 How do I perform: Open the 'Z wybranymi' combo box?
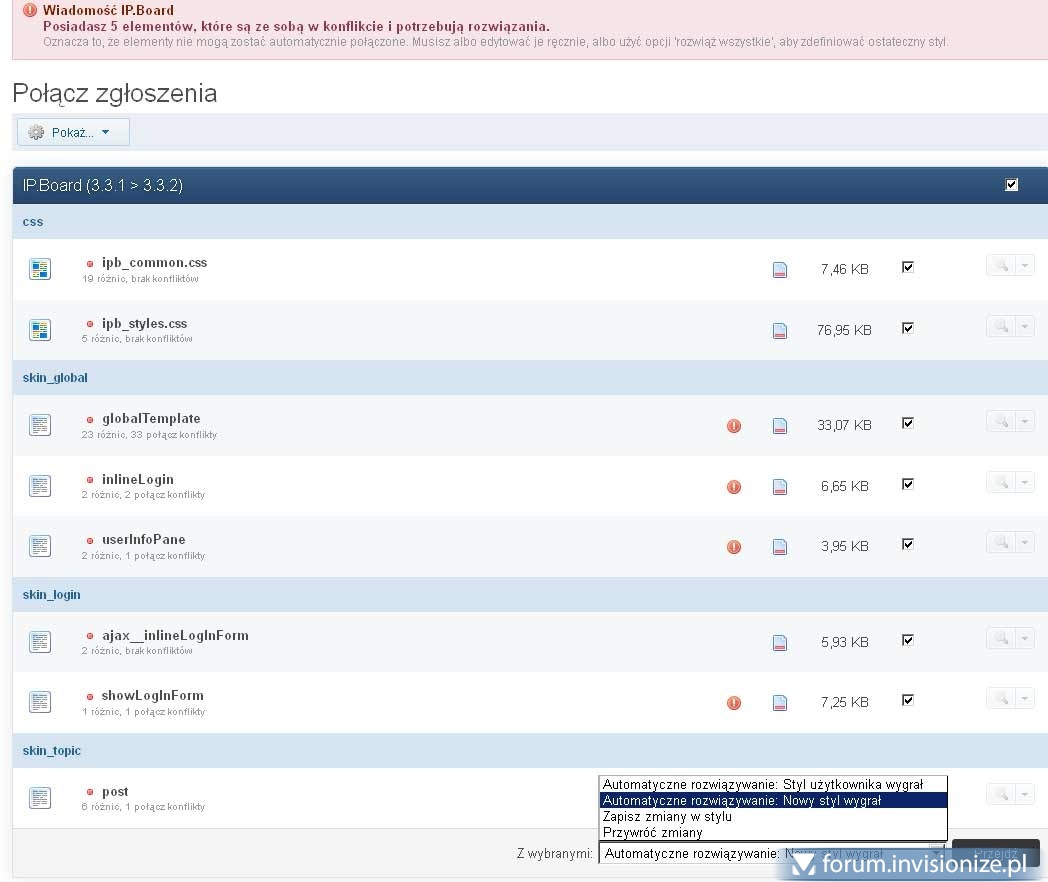tap(770, 854)
